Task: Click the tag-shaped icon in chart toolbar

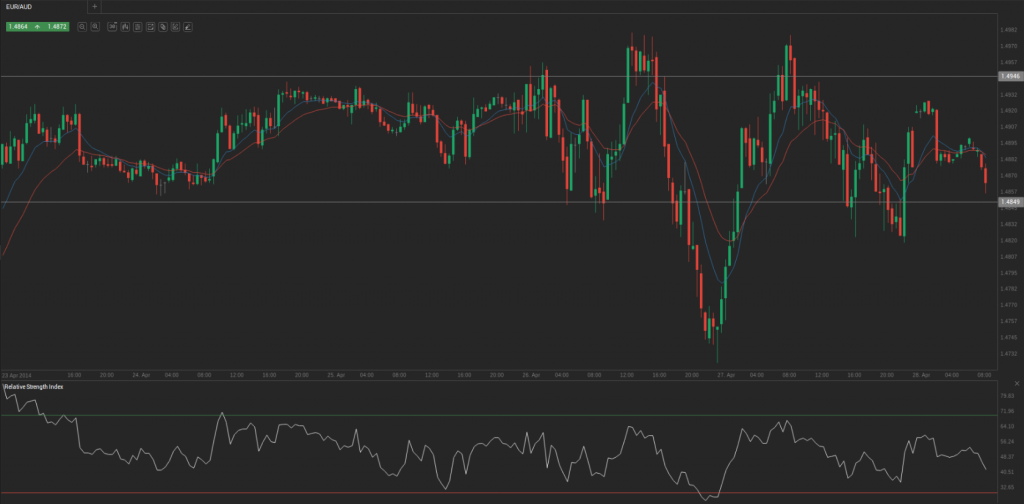Action: pyautogui.click(x=163, y=27)
